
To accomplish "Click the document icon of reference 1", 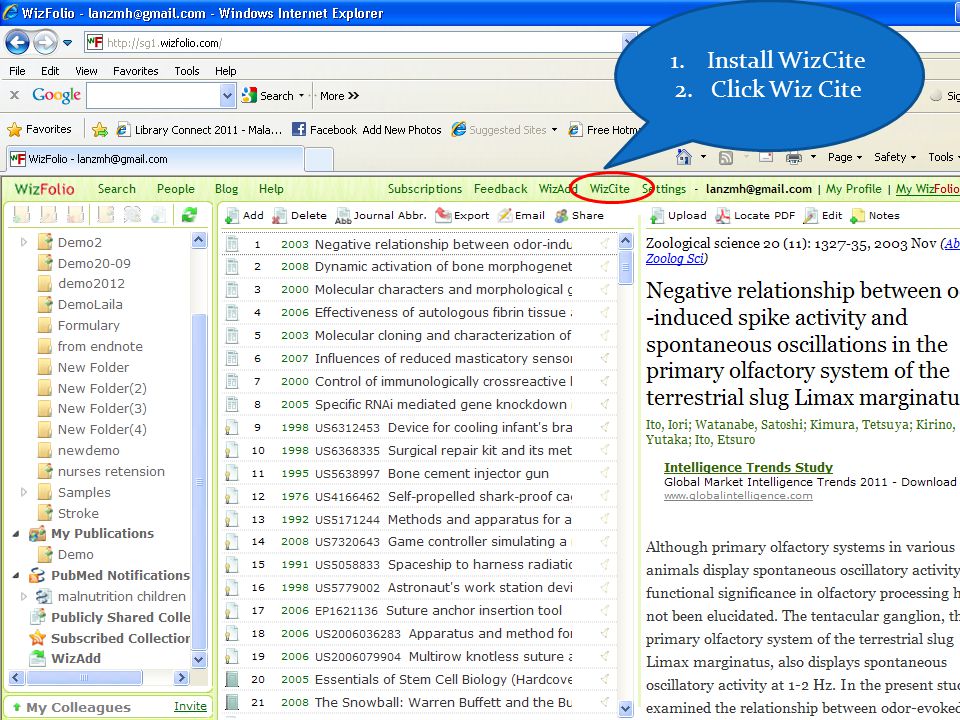I will 232,244.
